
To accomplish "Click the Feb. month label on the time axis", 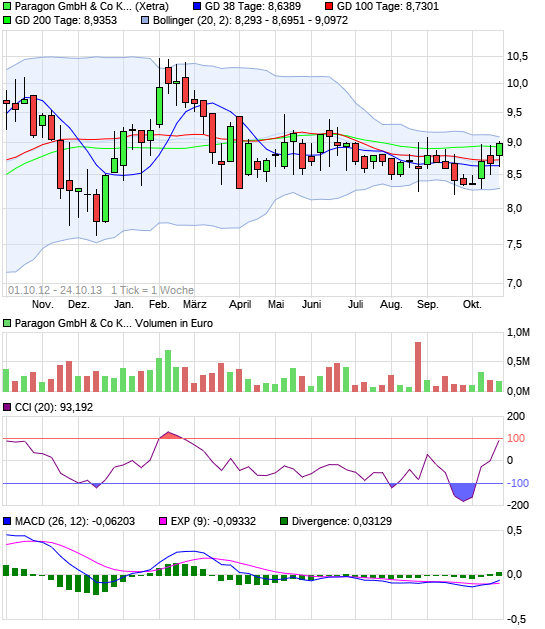I will [159, 304].
